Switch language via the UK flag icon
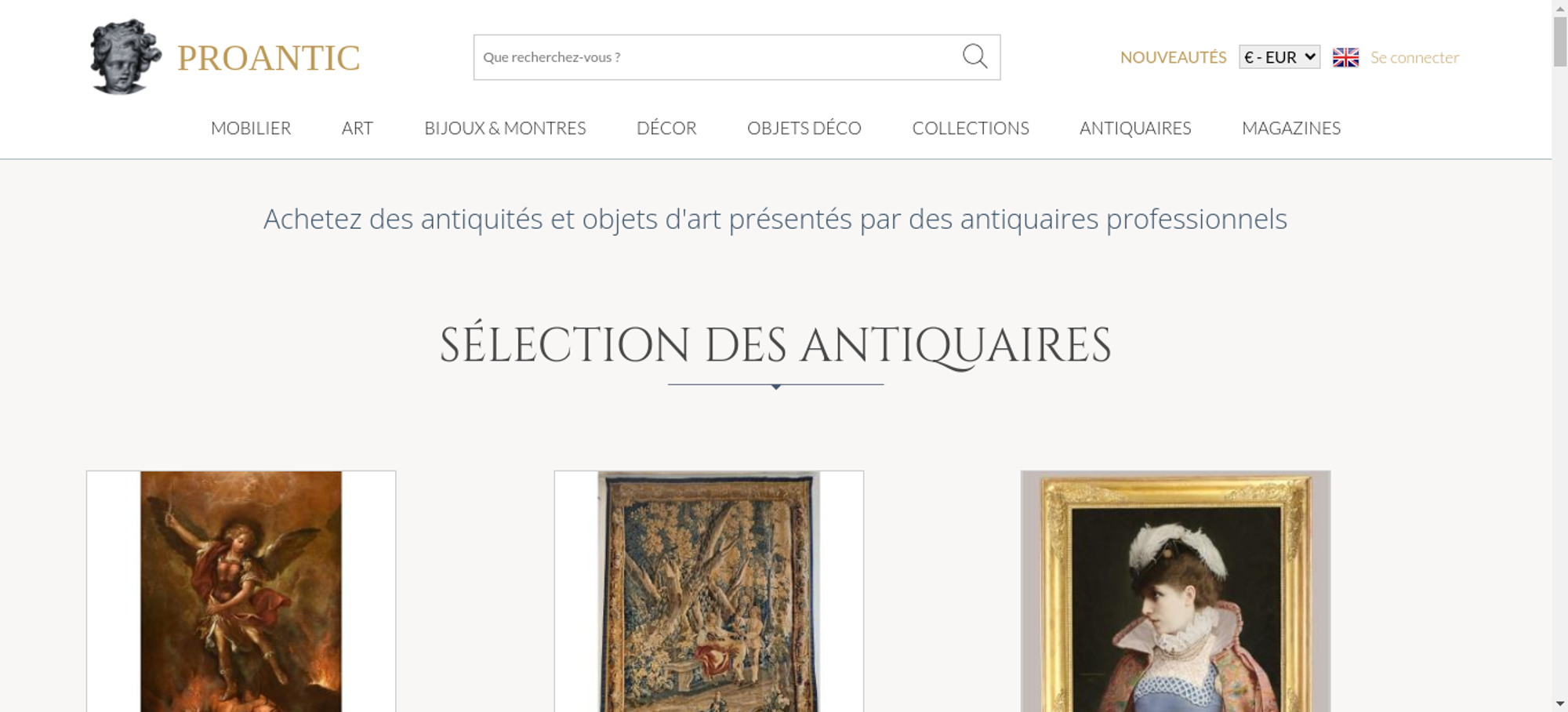The image size is (1568, 712). click(1345, 57)
